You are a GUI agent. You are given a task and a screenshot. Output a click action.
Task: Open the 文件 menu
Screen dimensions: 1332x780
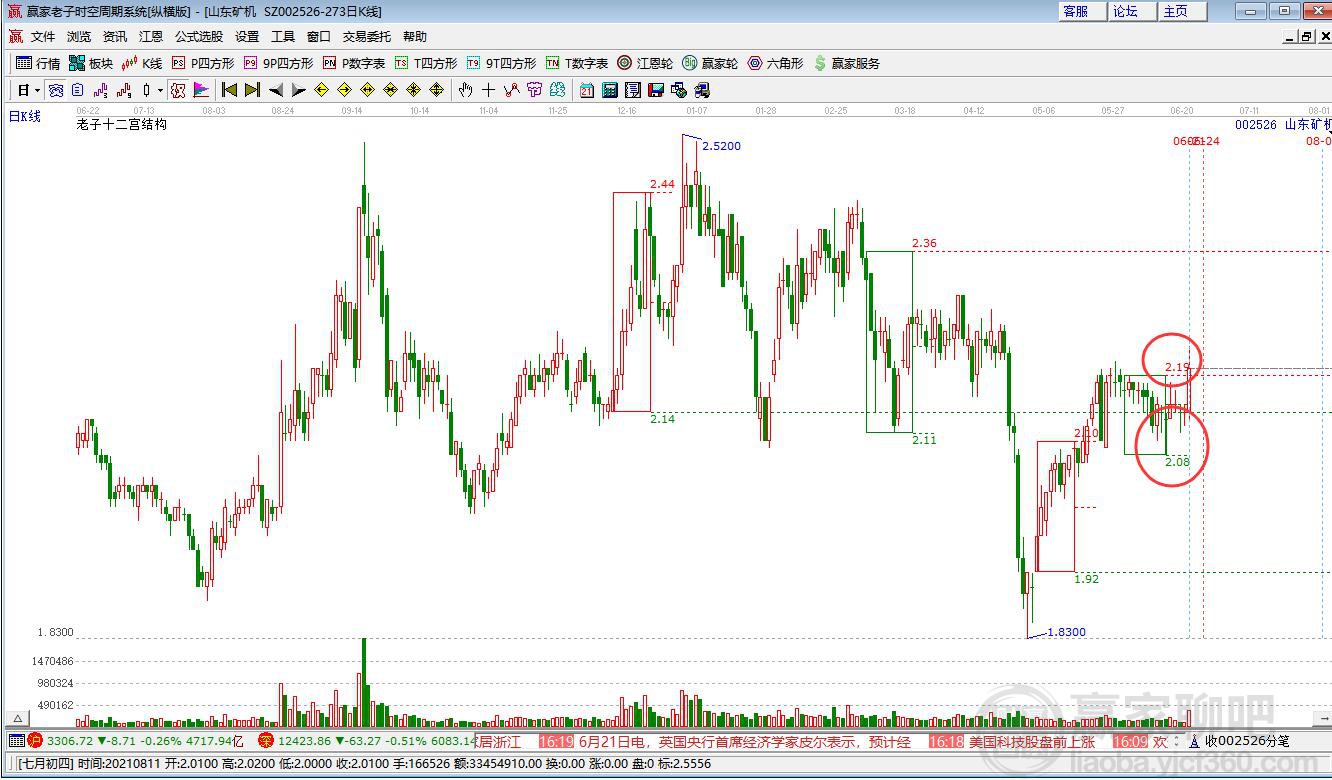click(x=43, y=36)
